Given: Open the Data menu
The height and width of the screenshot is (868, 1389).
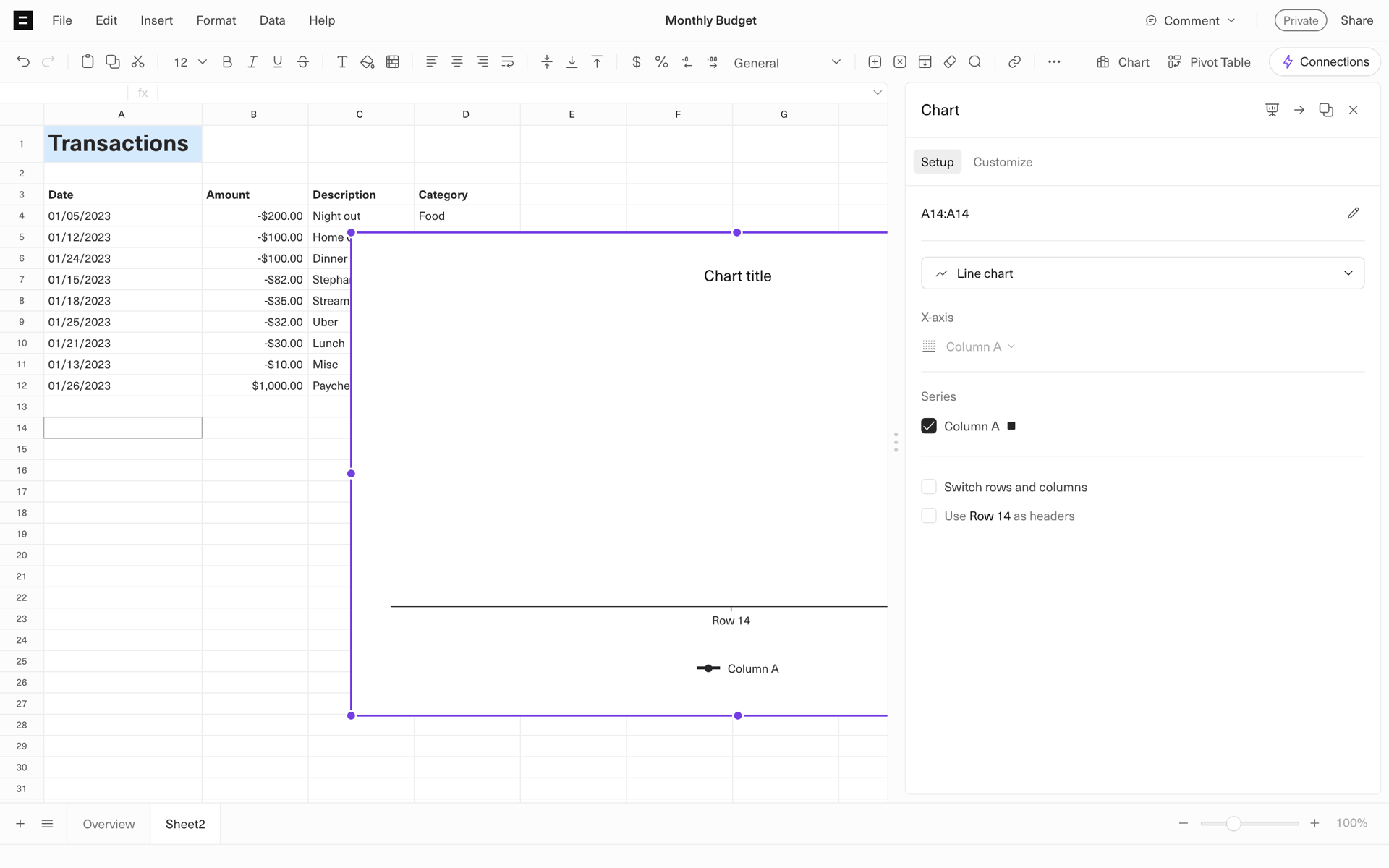Looking at the screenshot, I should click(272, 20).
